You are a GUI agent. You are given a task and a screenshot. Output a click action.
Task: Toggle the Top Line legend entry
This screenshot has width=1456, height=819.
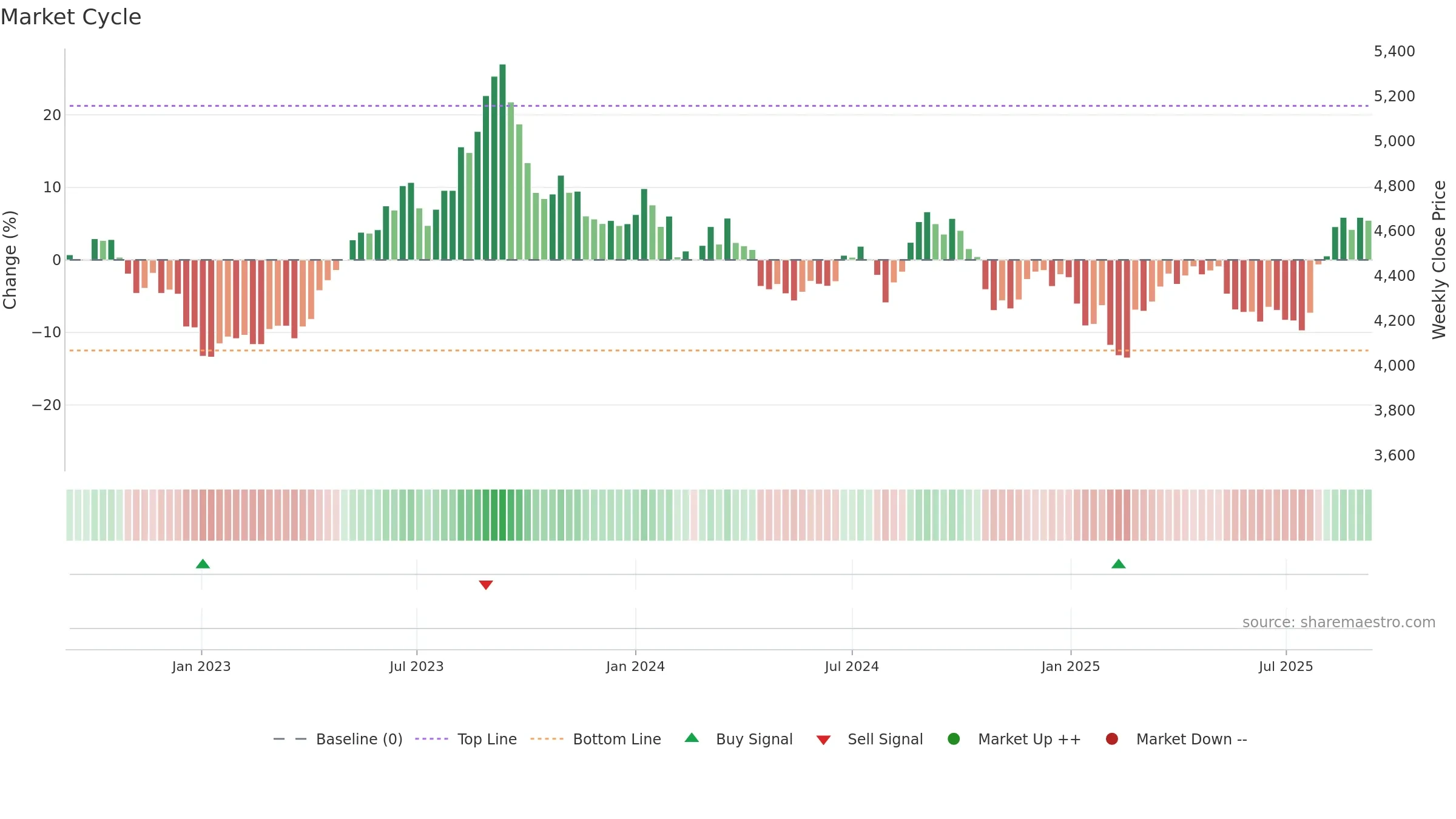pos(466,739)
